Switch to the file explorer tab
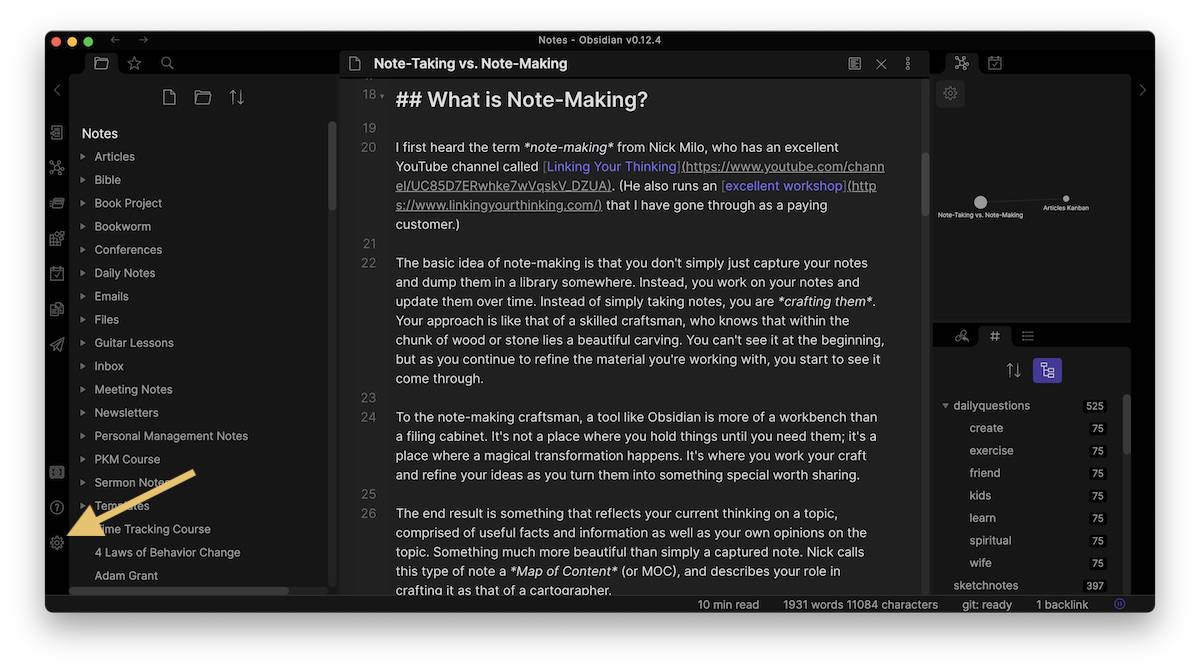This screenshot has width=1200, height=672. click(101, 63)
